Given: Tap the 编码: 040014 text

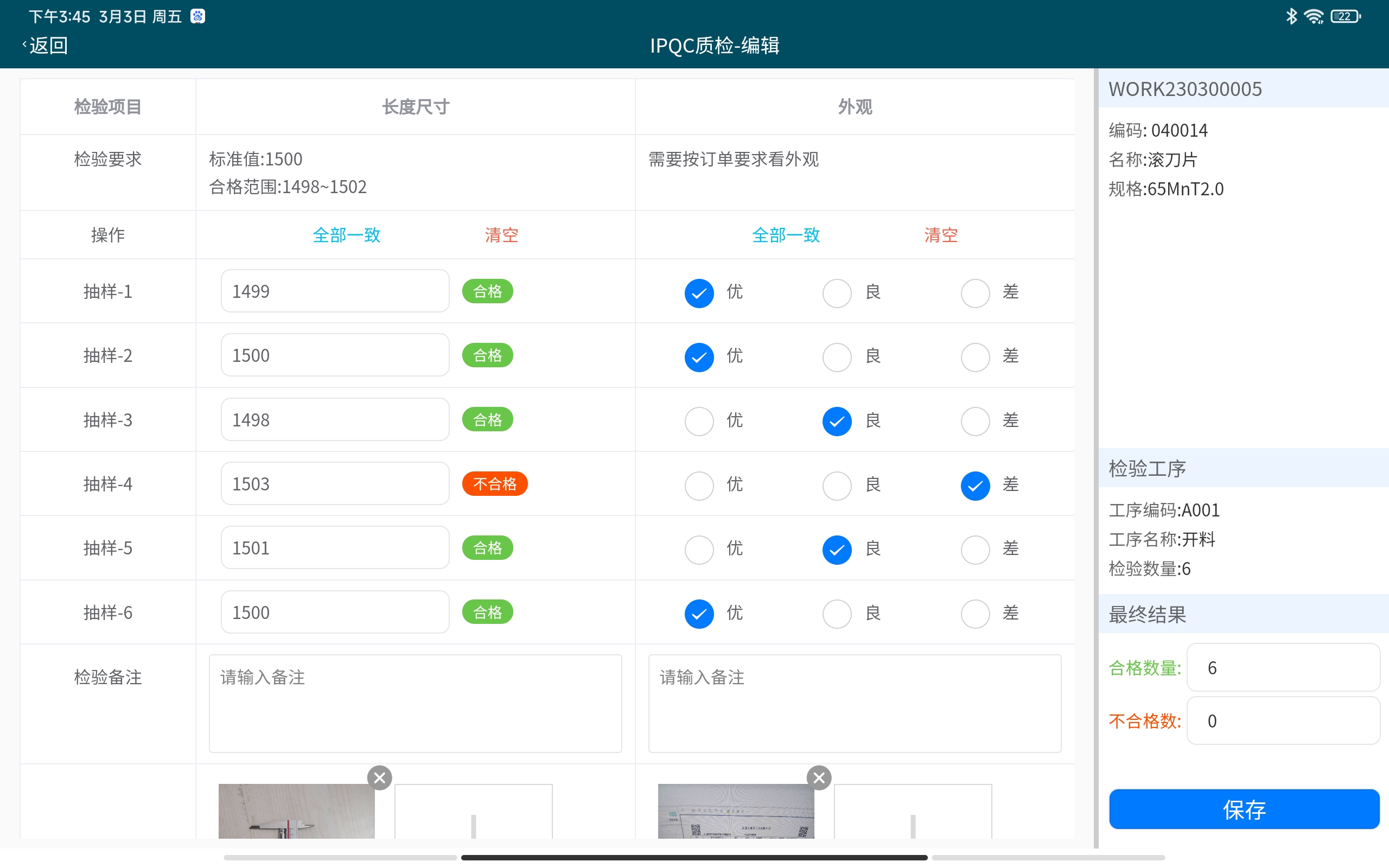Looking at the screenshot, I should click(x=1158, y=130).
